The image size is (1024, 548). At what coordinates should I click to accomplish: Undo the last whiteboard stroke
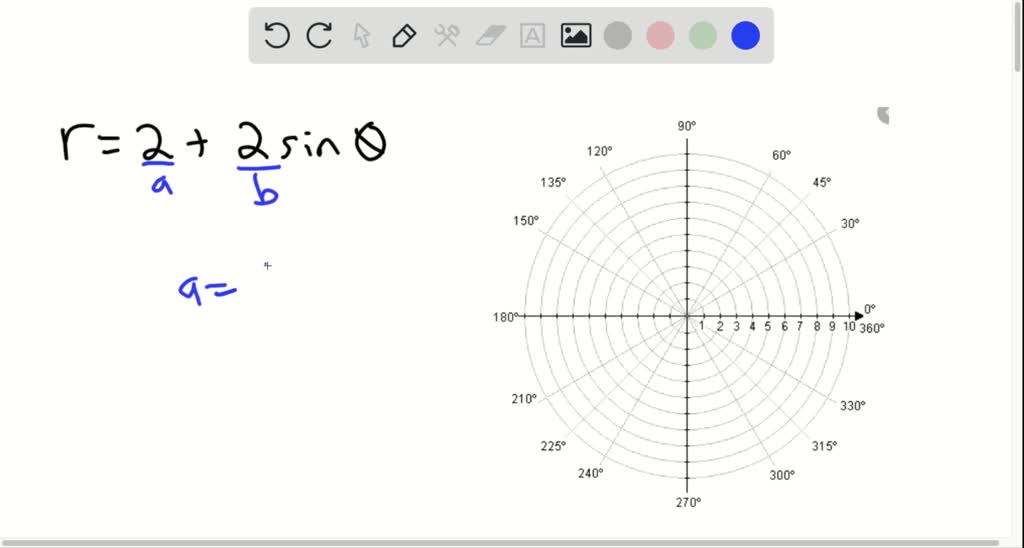pos(277,35)
